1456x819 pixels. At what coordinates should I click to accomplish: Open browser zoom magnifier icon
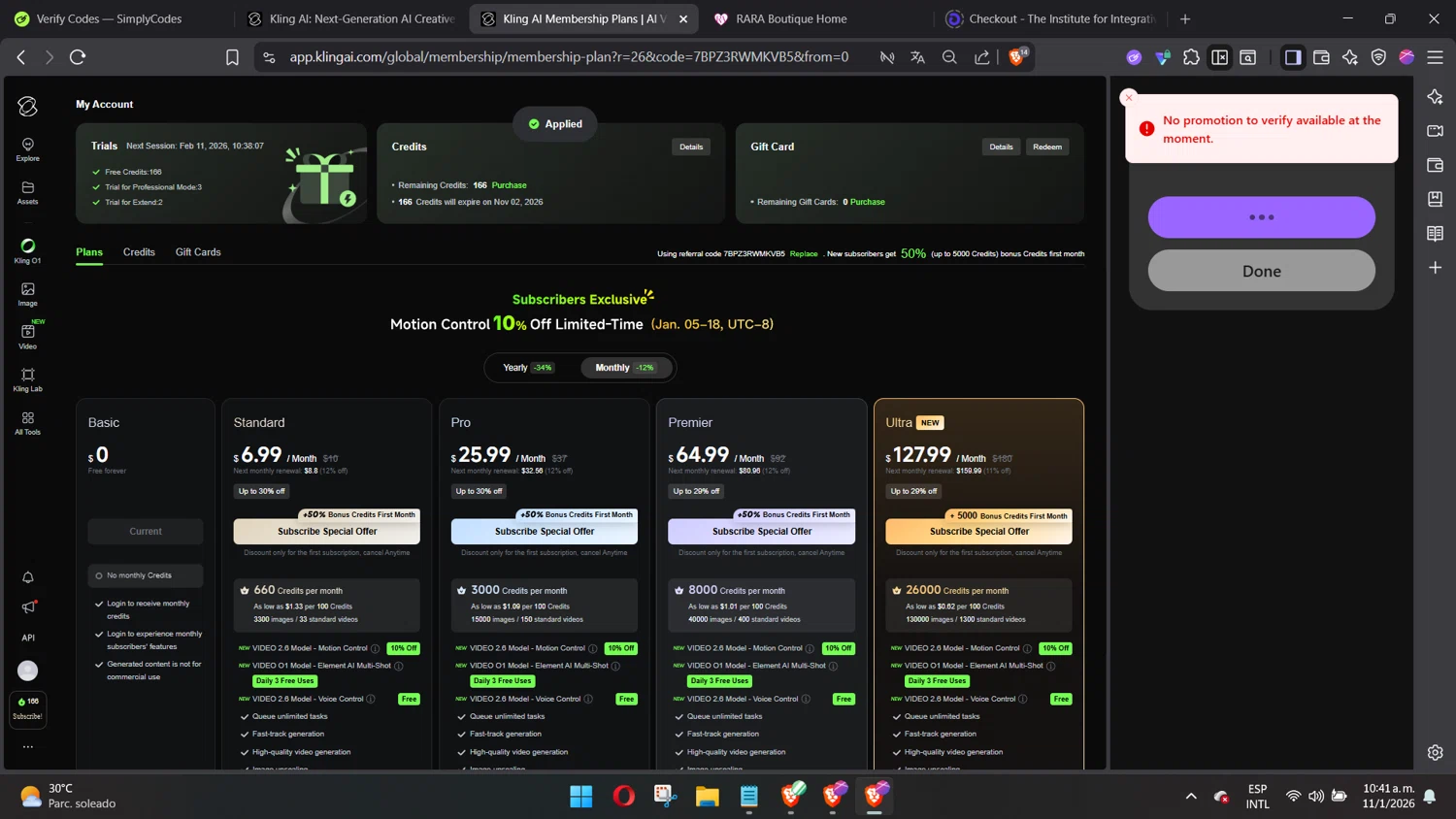pyautogui.click(x=949, y=57)
